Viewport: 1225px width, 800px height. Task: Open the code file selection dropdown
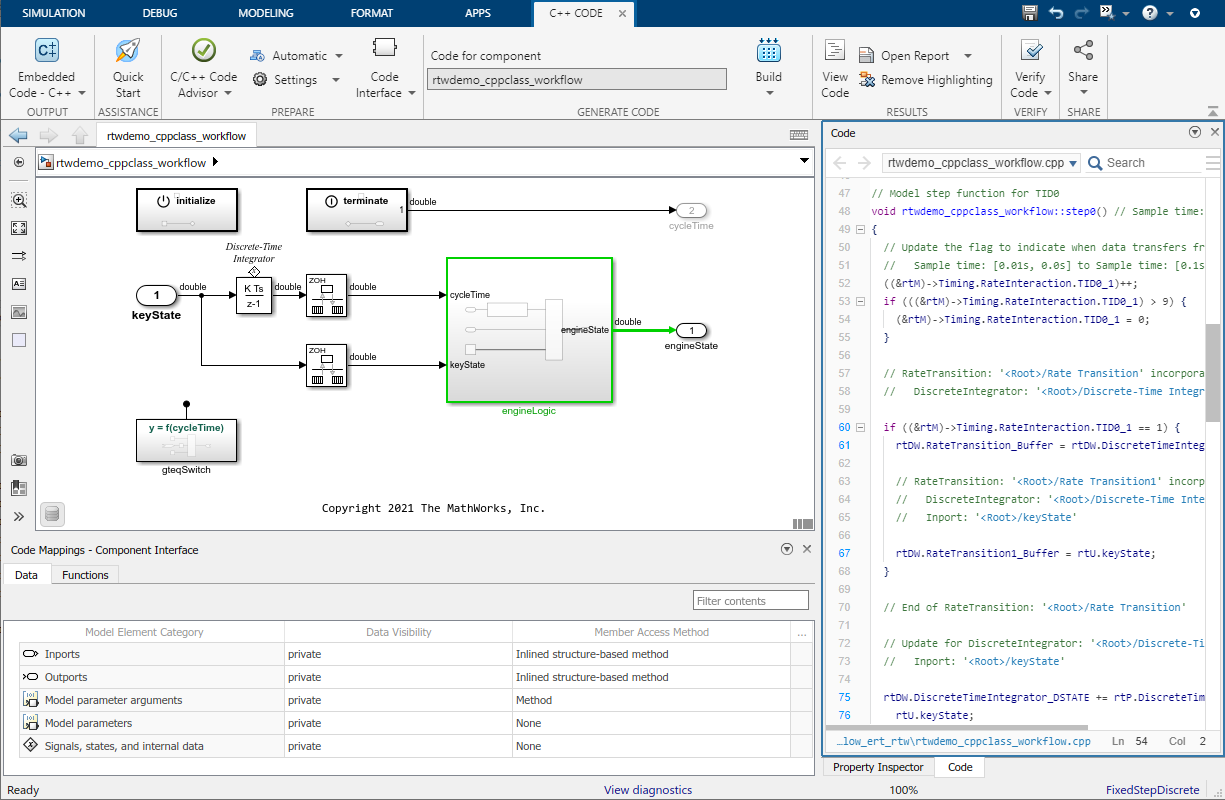click(x=1073, y=163)
